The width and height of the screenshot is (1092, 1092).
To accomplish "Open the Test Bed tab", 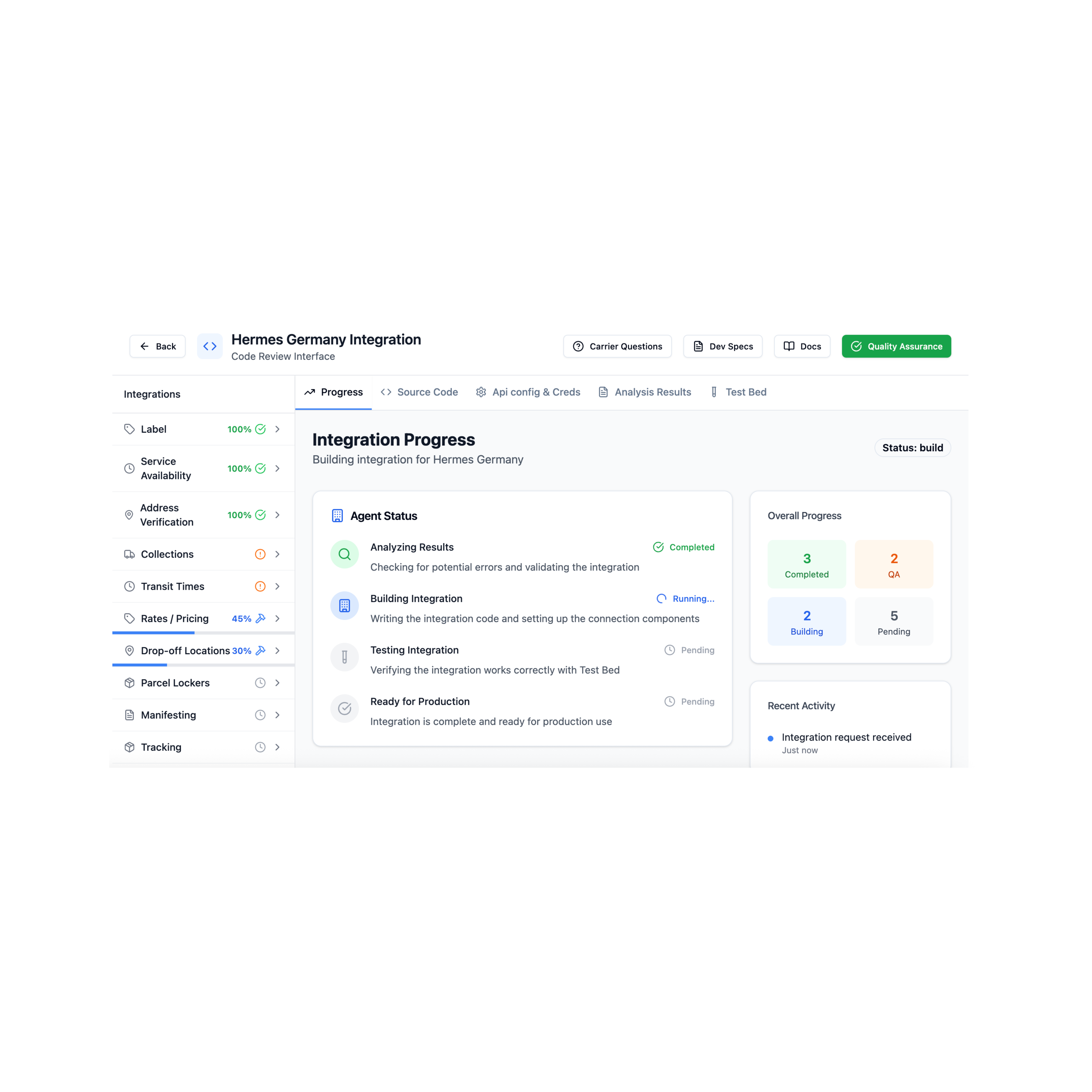I will 738,392.
